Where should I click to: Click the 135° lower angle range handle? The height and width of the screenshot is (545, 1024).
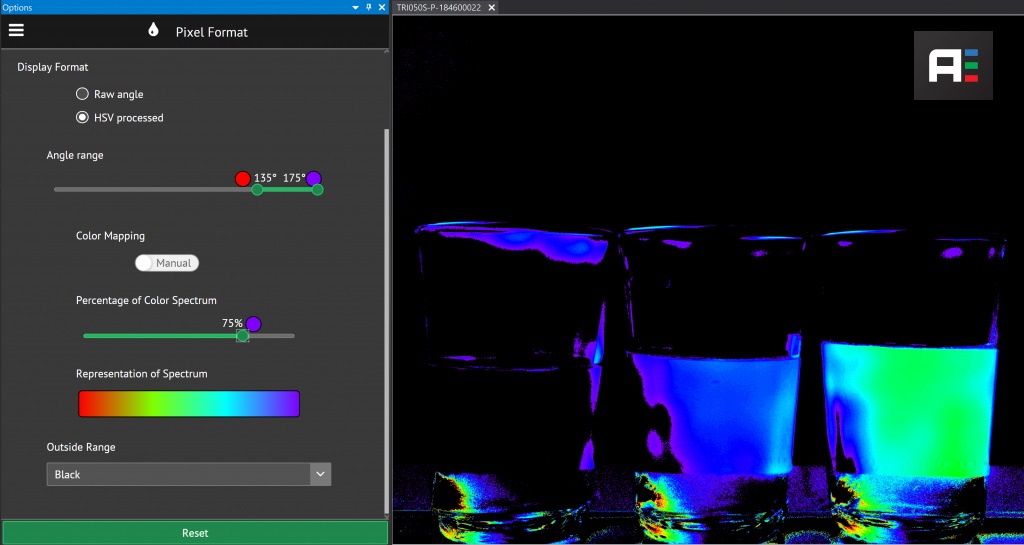coord(257,190)
